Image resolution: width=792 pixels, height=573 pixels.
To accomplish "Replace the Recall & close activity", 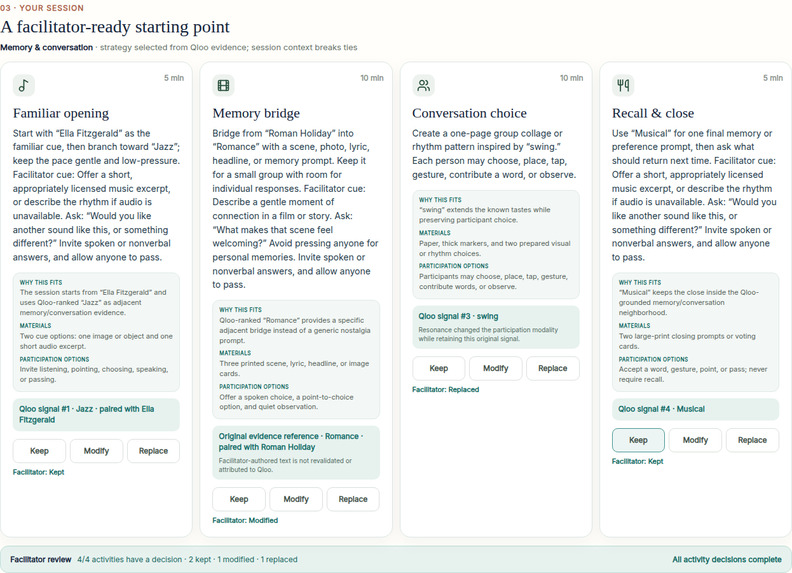I will (x=752, y=440).
